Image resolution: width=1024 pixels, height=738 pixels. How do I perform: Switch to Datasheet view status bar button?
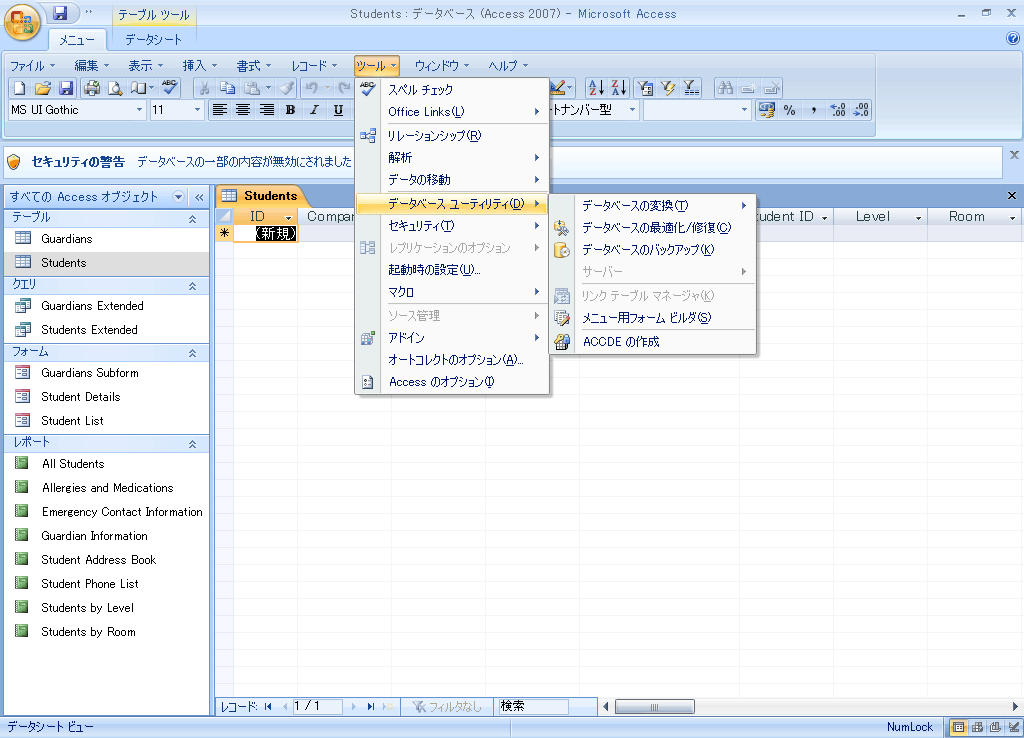point(958,727)
